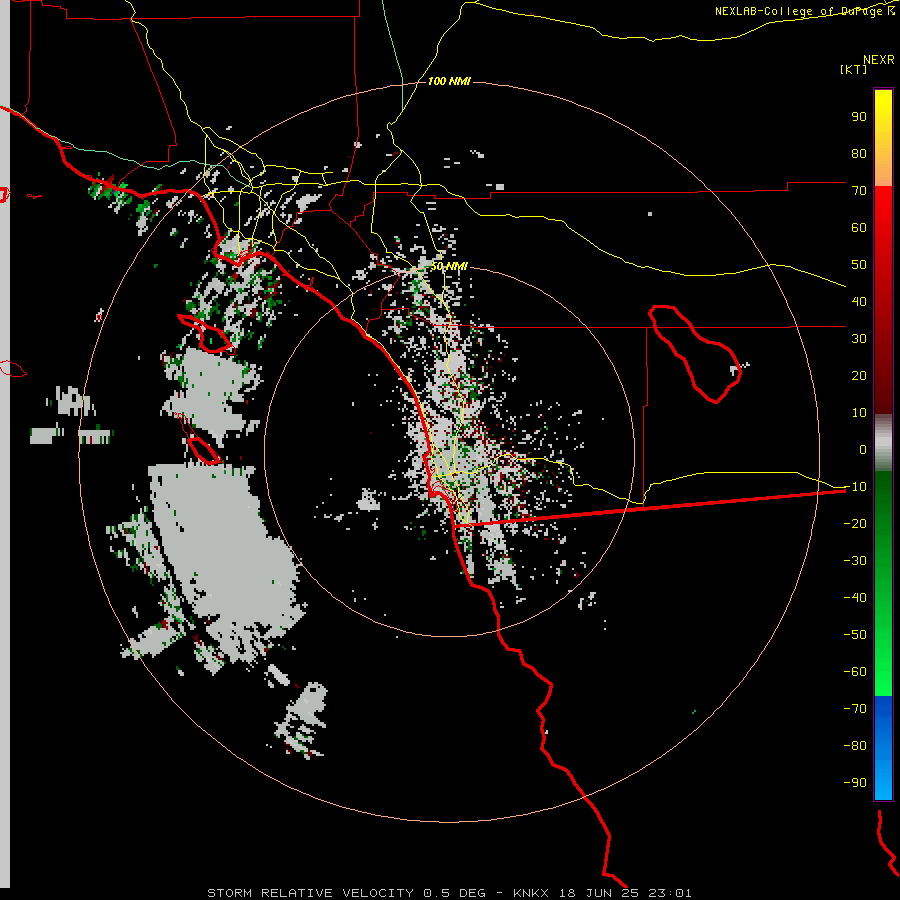Click the 40 knot value on the scale

859,301
